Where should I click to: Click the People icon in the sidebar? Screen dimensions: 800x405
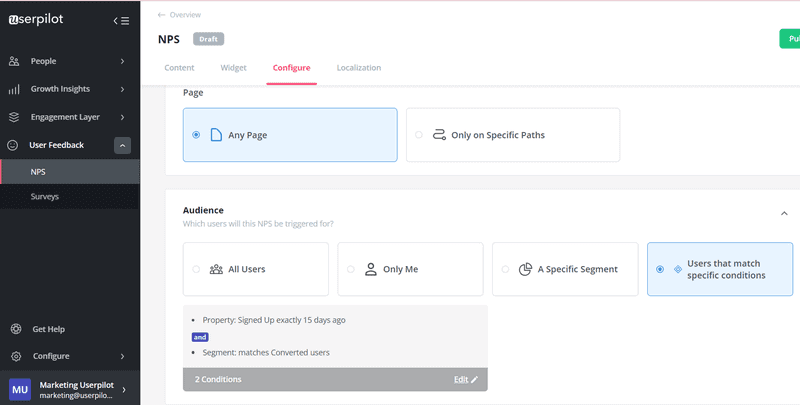coord(14,61)
